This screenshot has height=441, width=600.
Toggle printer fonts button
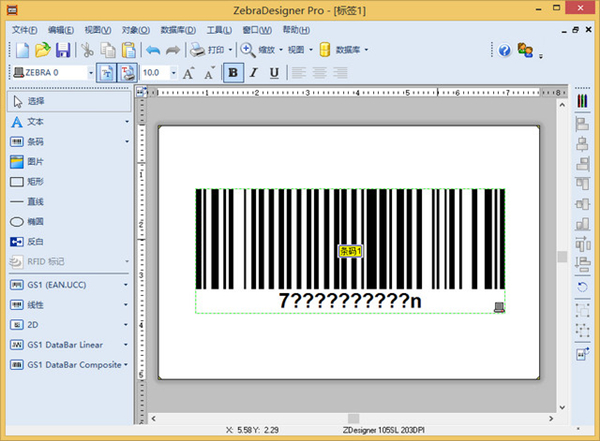pyautogui.click(x=127, y=73)
